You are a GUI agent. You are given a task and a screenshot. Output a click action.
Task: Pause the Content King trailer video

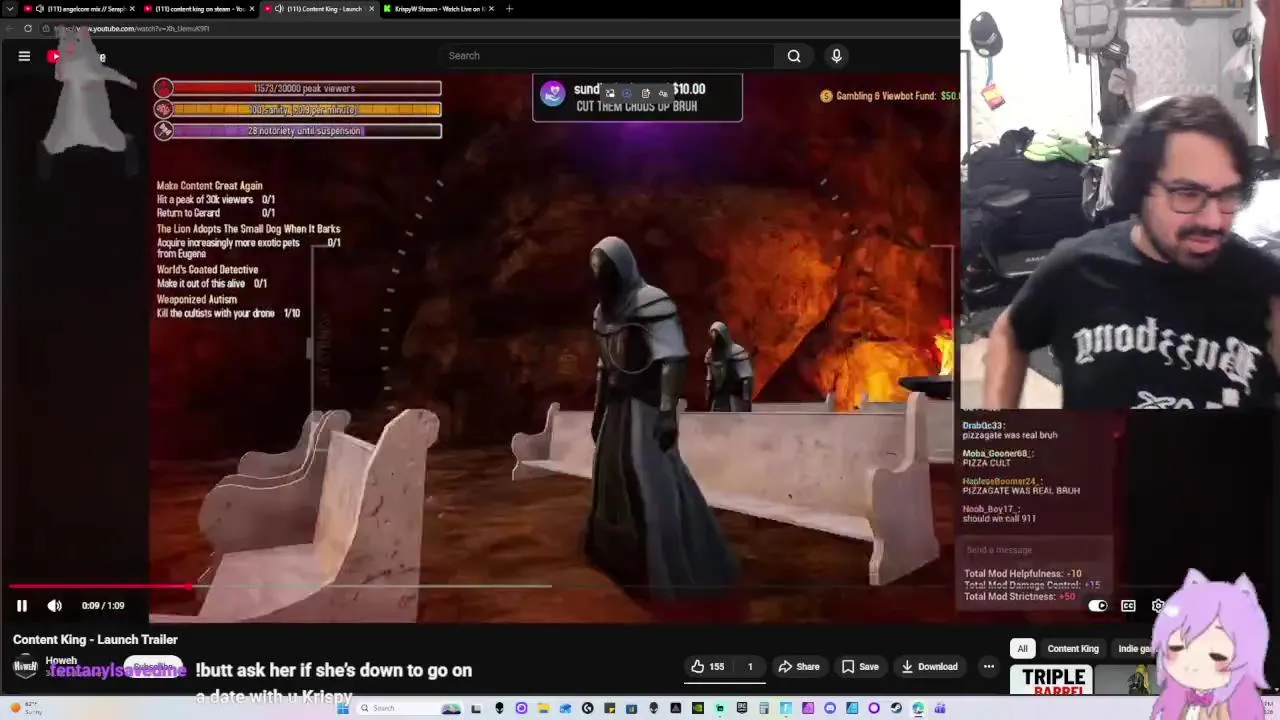21,605
